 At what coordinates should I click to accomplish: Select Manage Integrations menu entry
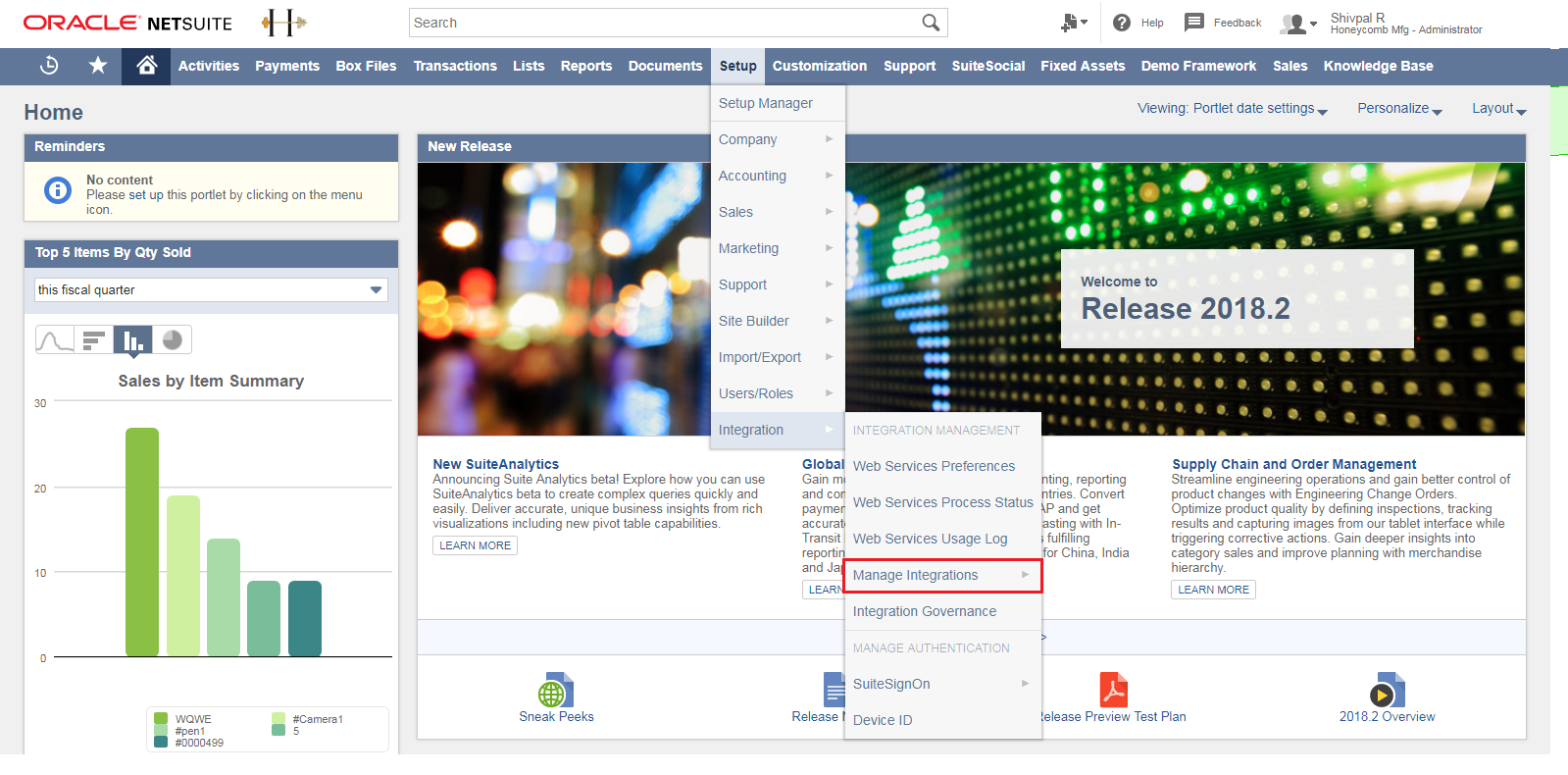(x=942, y=575)
